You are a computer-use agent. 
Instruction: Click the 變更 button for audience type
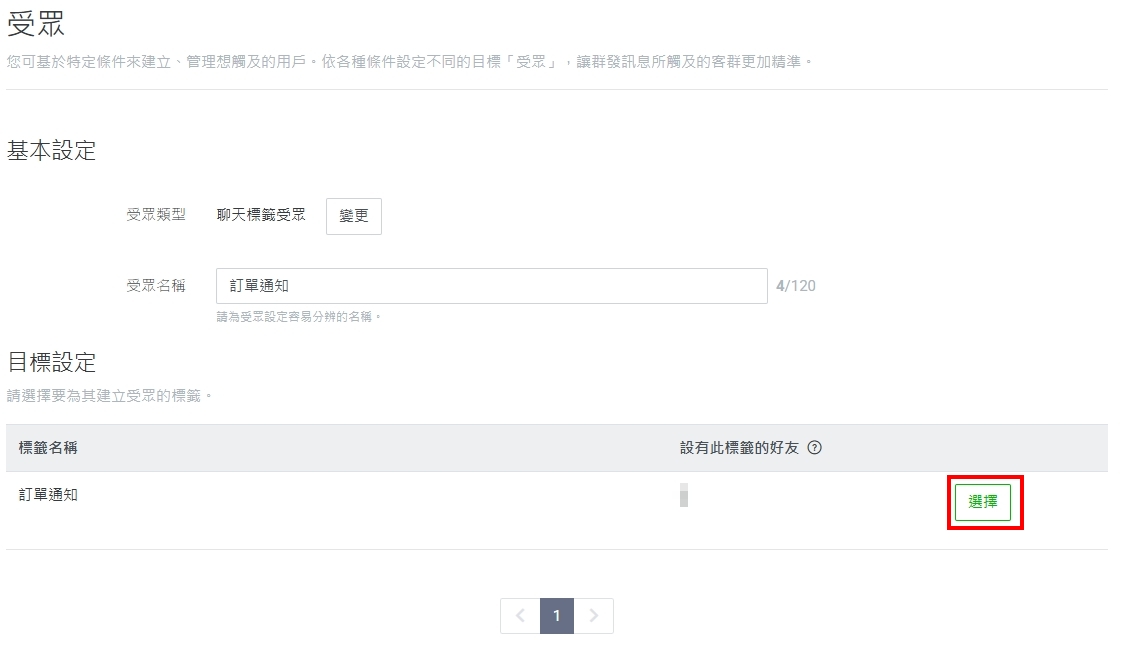coord(354,216)
